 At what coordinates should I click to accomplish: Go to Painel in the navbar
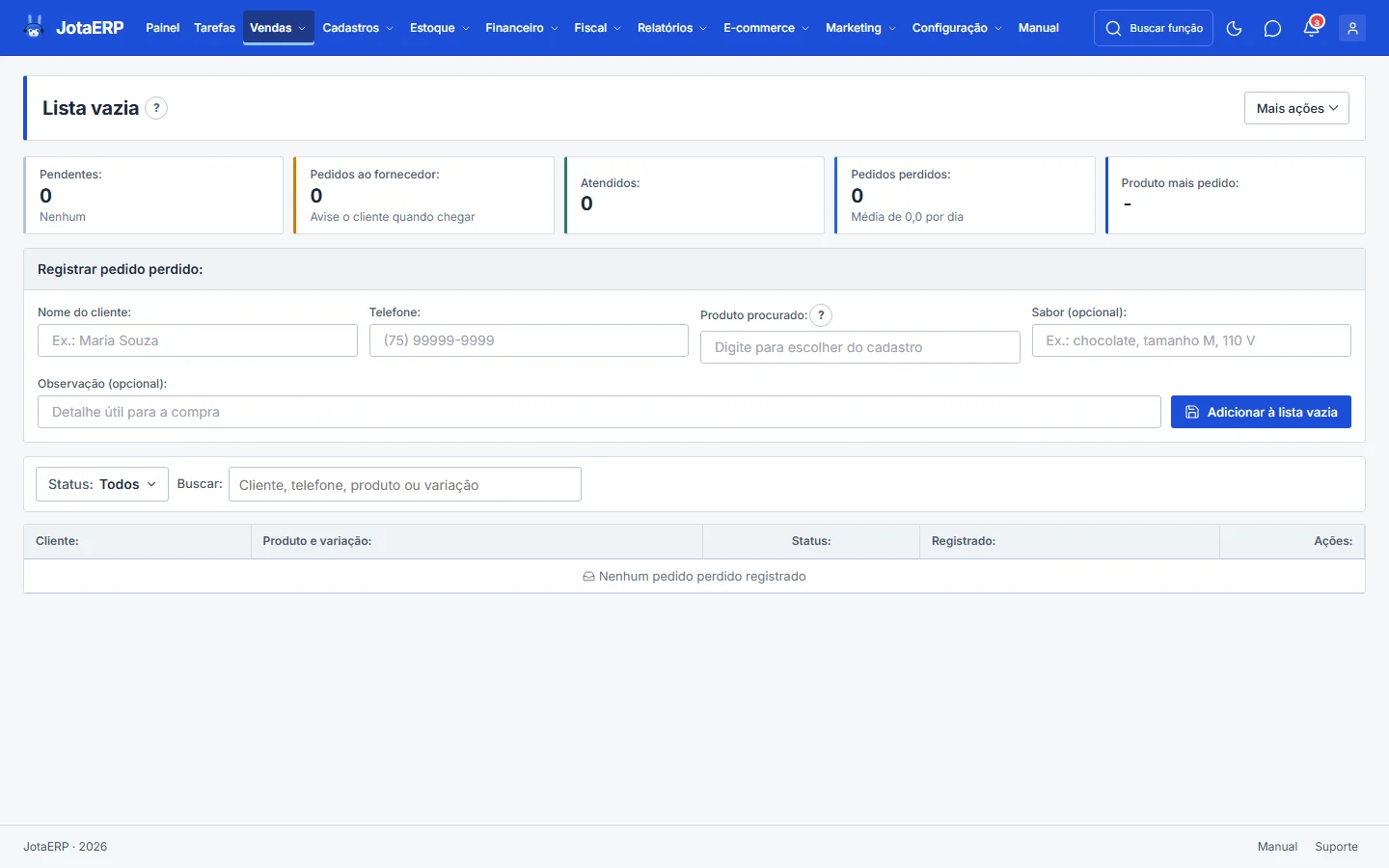click(x=163, y=28)
